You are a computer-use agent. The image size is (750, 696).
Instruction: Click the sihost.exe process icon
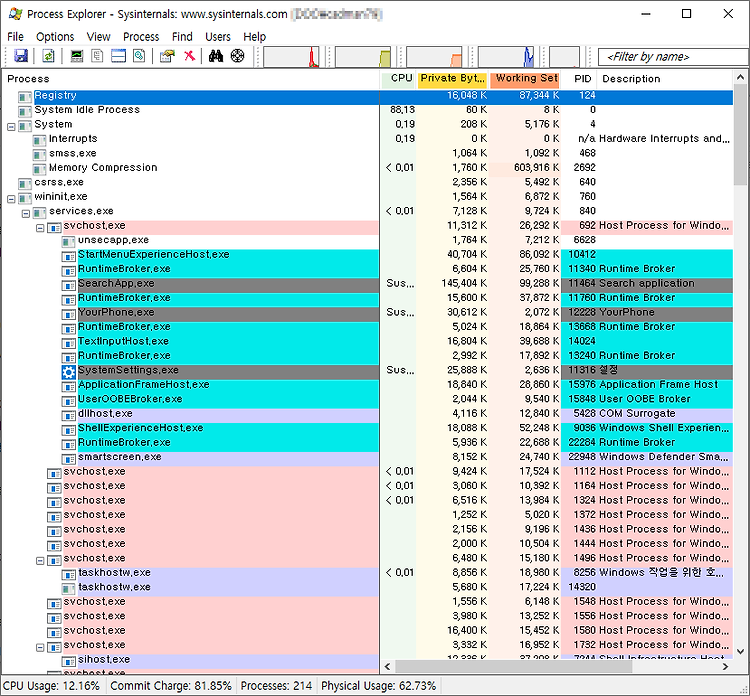pos(69,661)
